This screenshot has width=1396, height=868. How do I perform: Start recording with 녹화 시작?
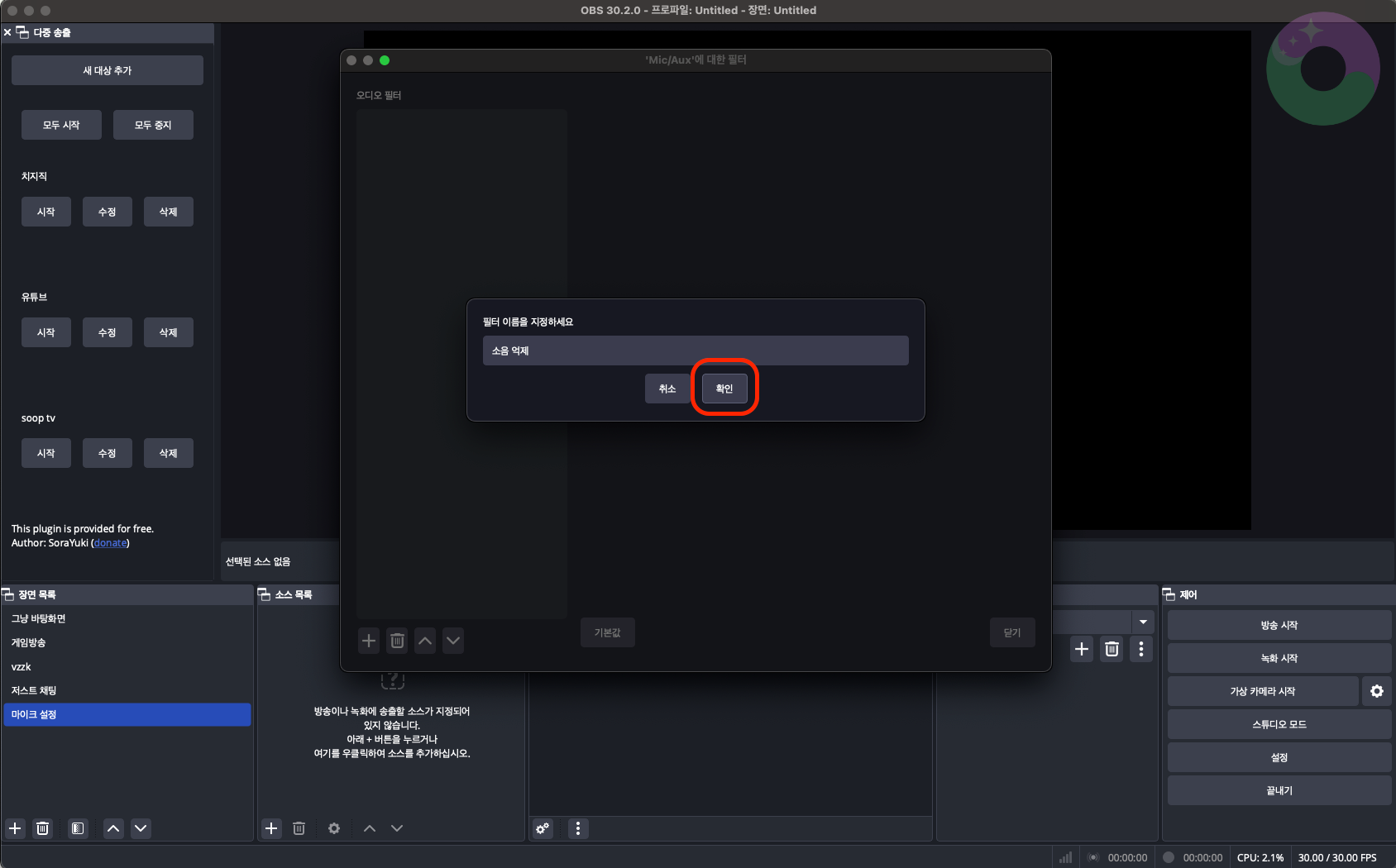pyautogui.click(x=1279, y=658)
